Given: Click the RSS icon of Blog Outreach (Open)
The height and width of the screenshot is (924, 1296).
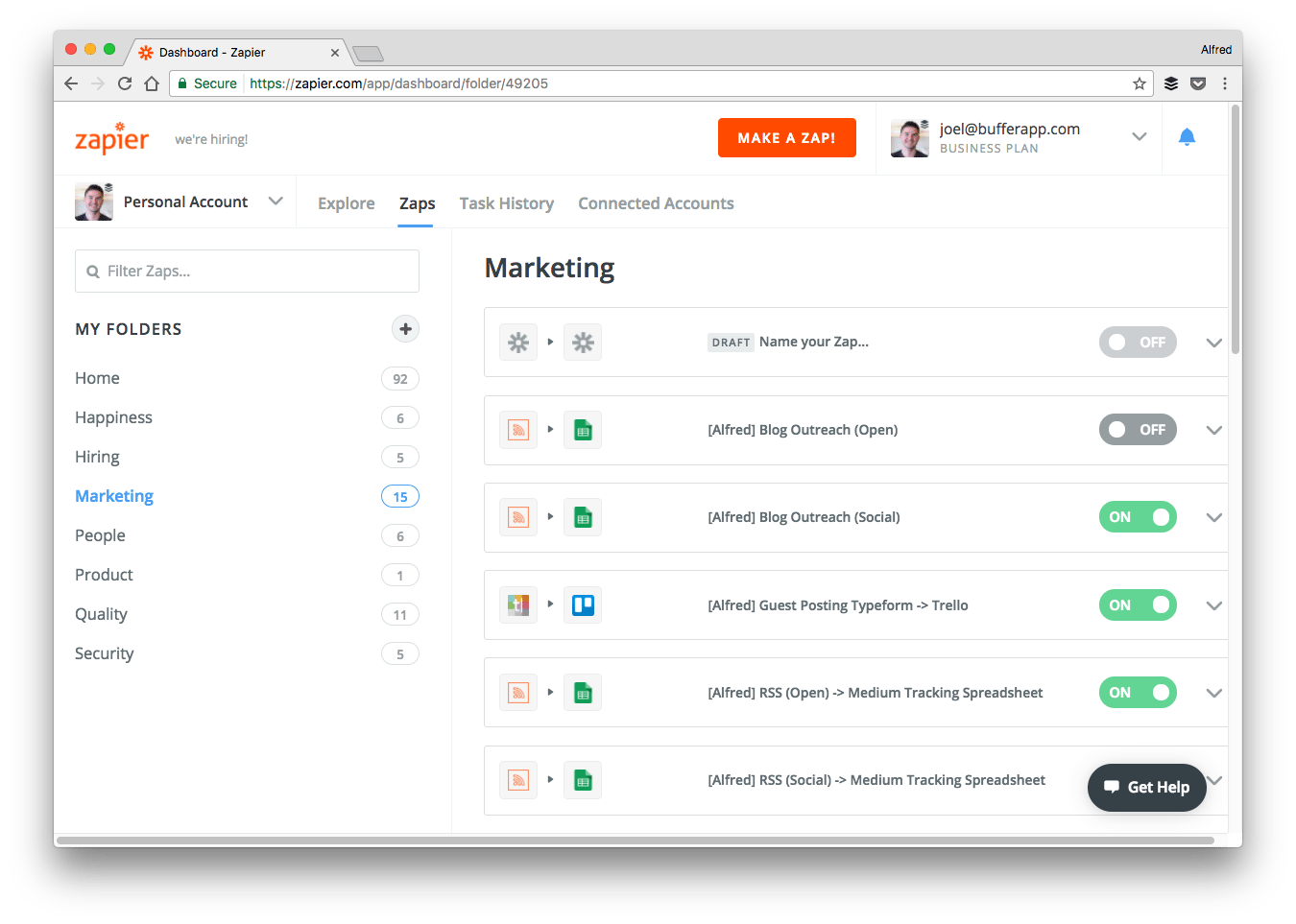Looking at the screenshot, I should [518, 430].
